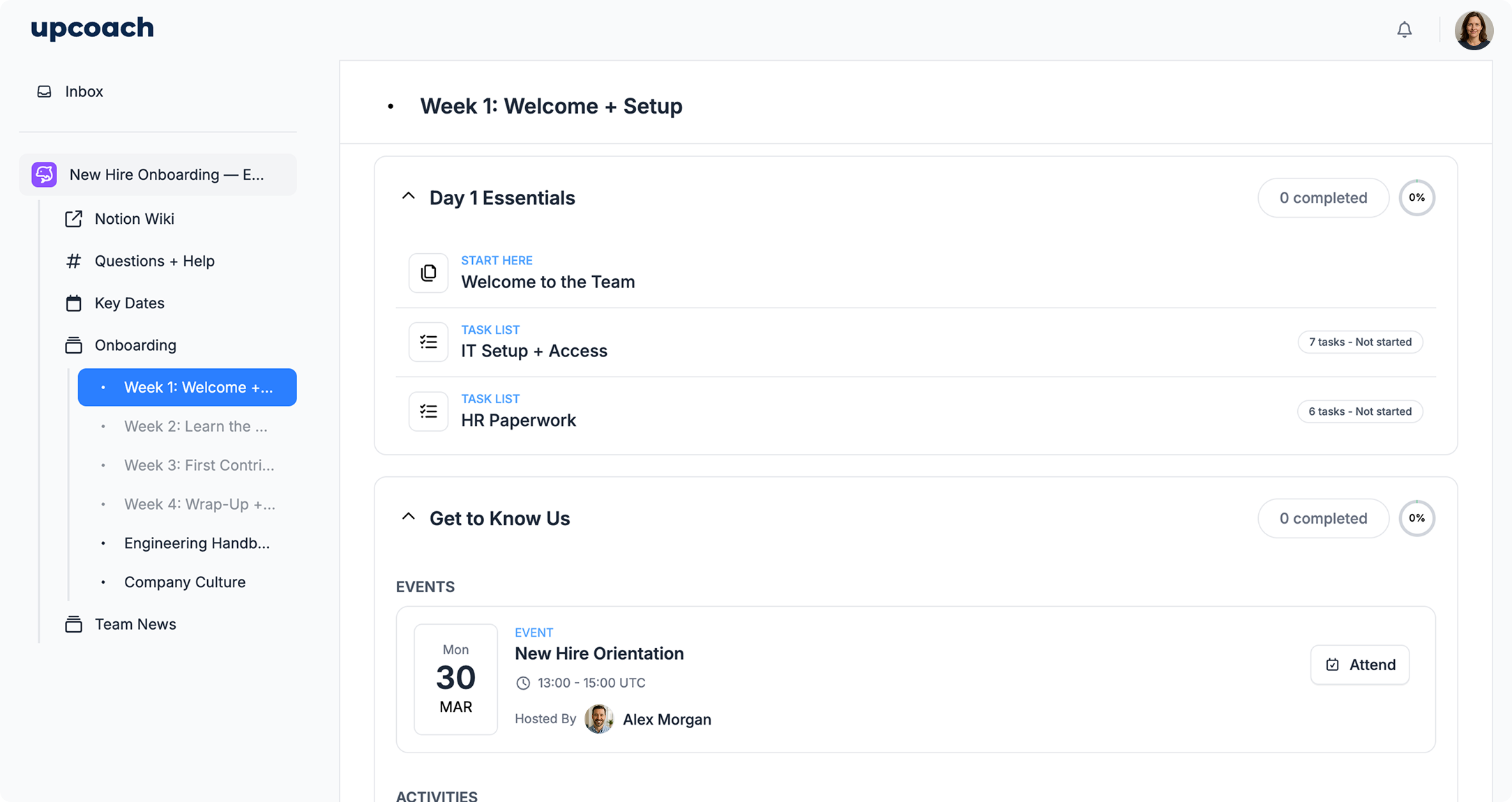Open the Engineering Handbook sidebar item
Viewport: 1512px width, 802px height.
click(197, 543)
